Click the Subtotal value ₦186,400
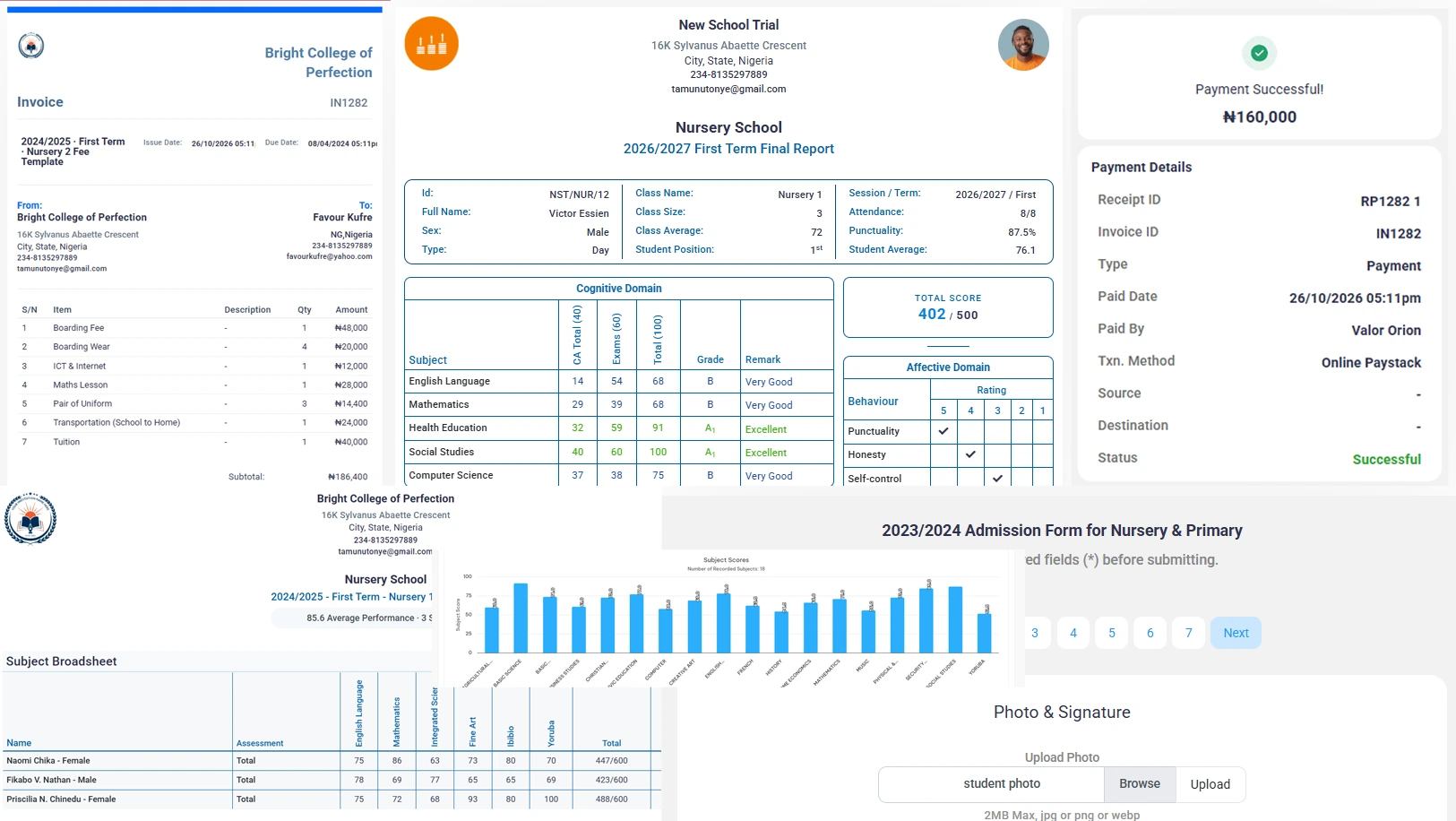The height and width of the screenshot is (821, 1456). coord(348,477)
